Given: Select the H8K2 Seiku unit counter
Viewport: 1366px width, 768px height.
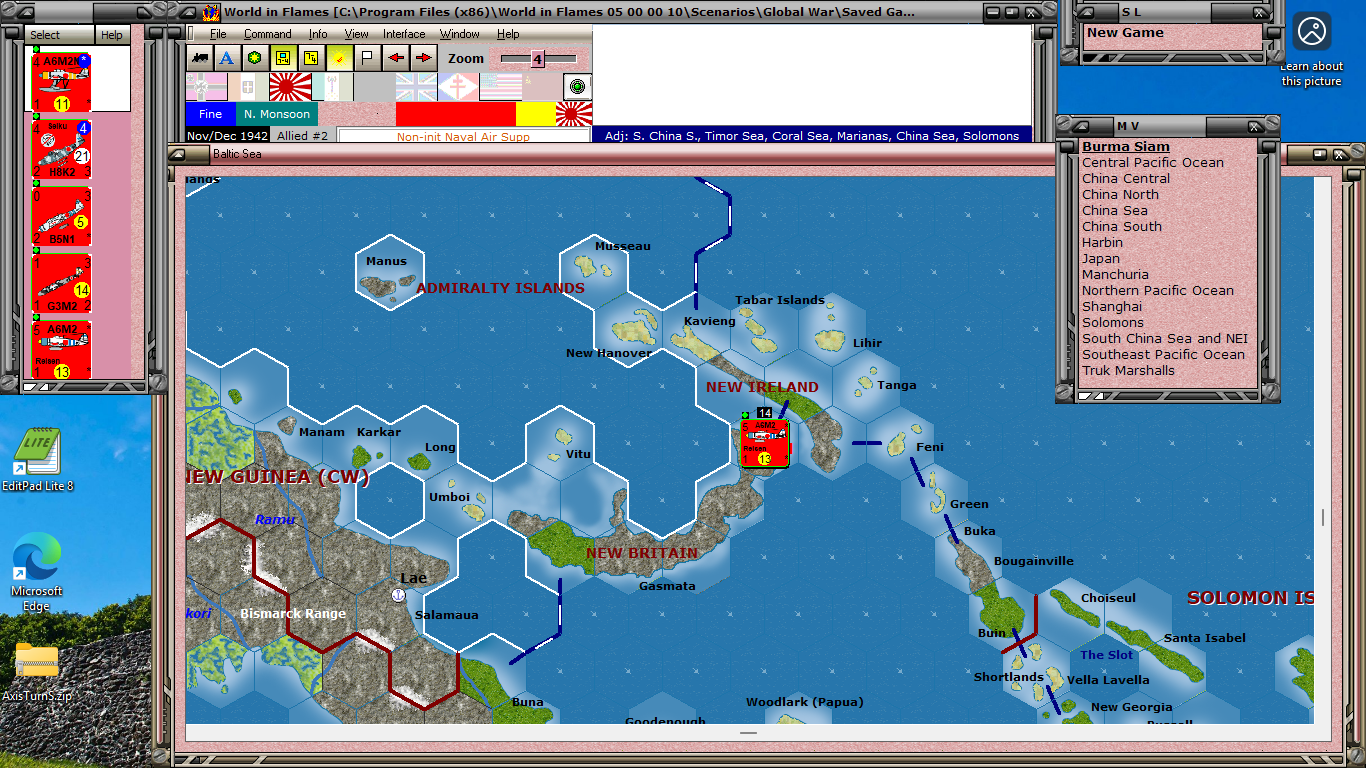Looking at the screenshot, I should [x=61, y=150].
